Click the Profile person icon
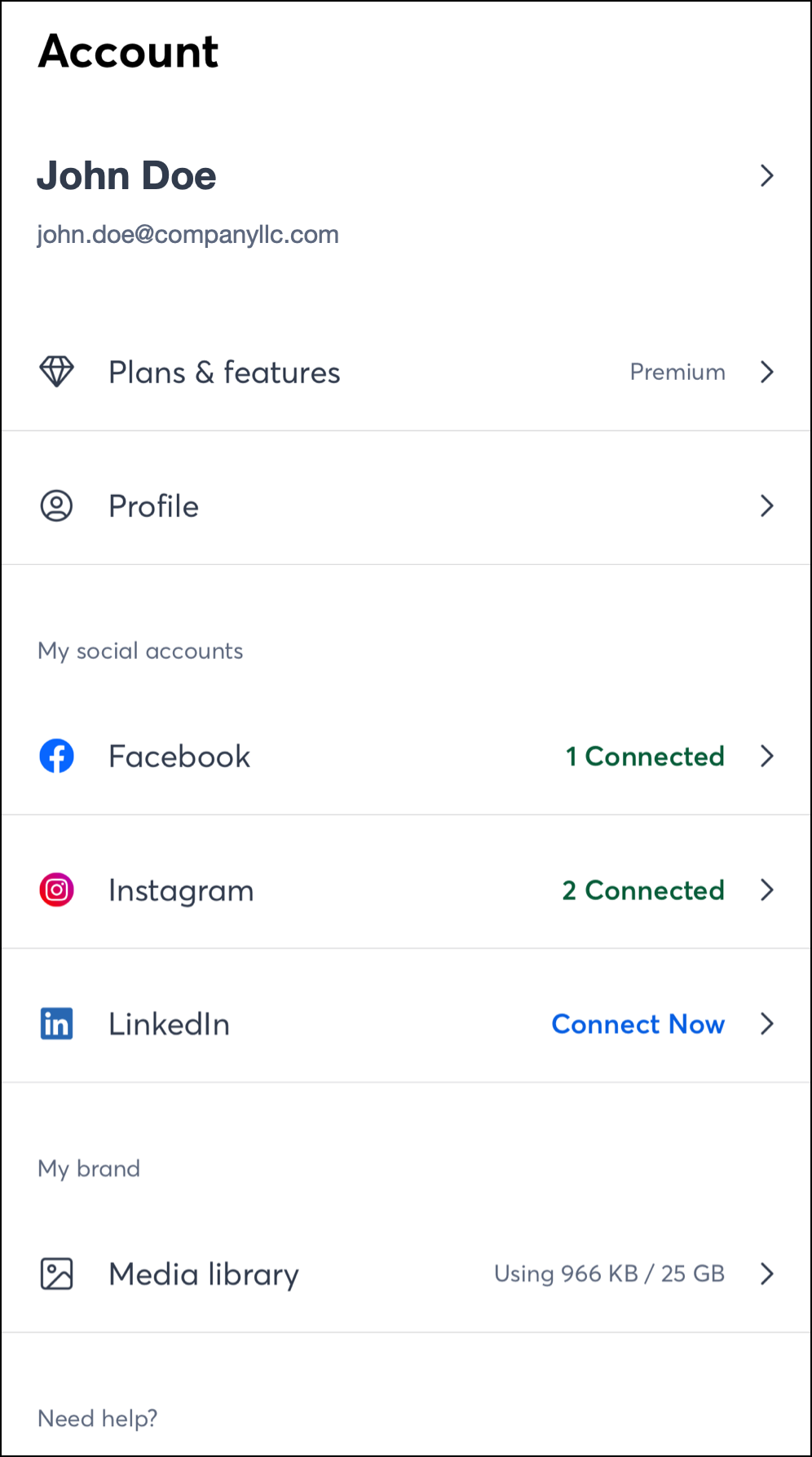 pos(56,506)
